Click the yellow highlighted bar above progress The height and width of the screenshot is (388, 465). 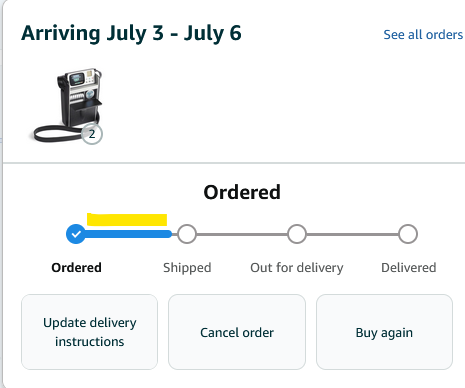pos(127,220)
